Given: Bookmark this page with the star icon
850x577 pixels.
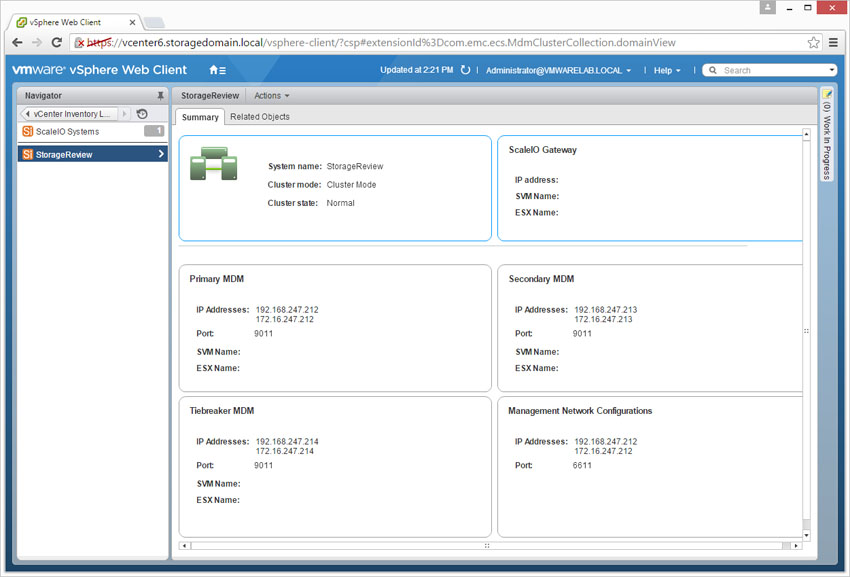Looking at the screenshot, I should click(813, 42).
